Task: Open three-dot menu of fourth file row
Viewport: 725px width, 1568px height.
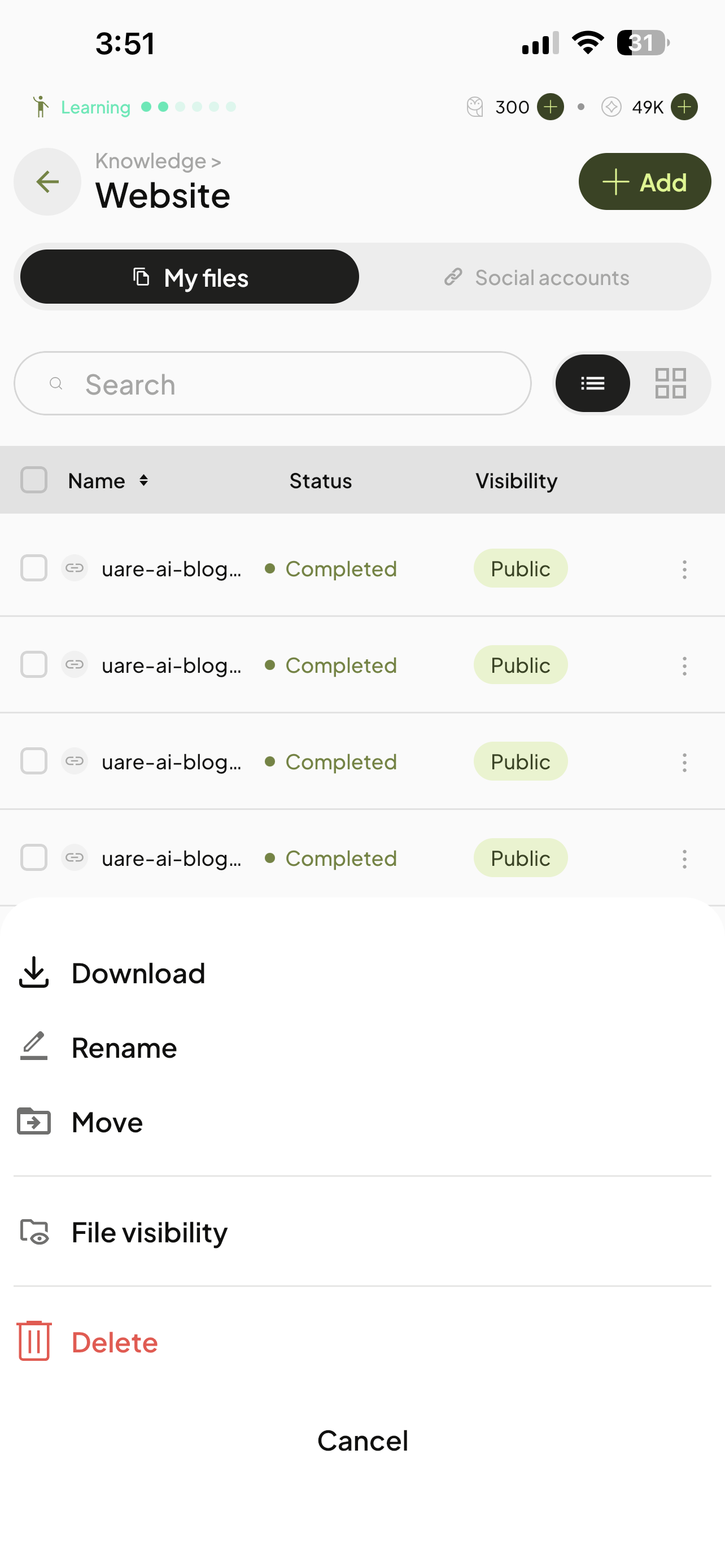Action: pyautogui.click(x=684, y=859)
